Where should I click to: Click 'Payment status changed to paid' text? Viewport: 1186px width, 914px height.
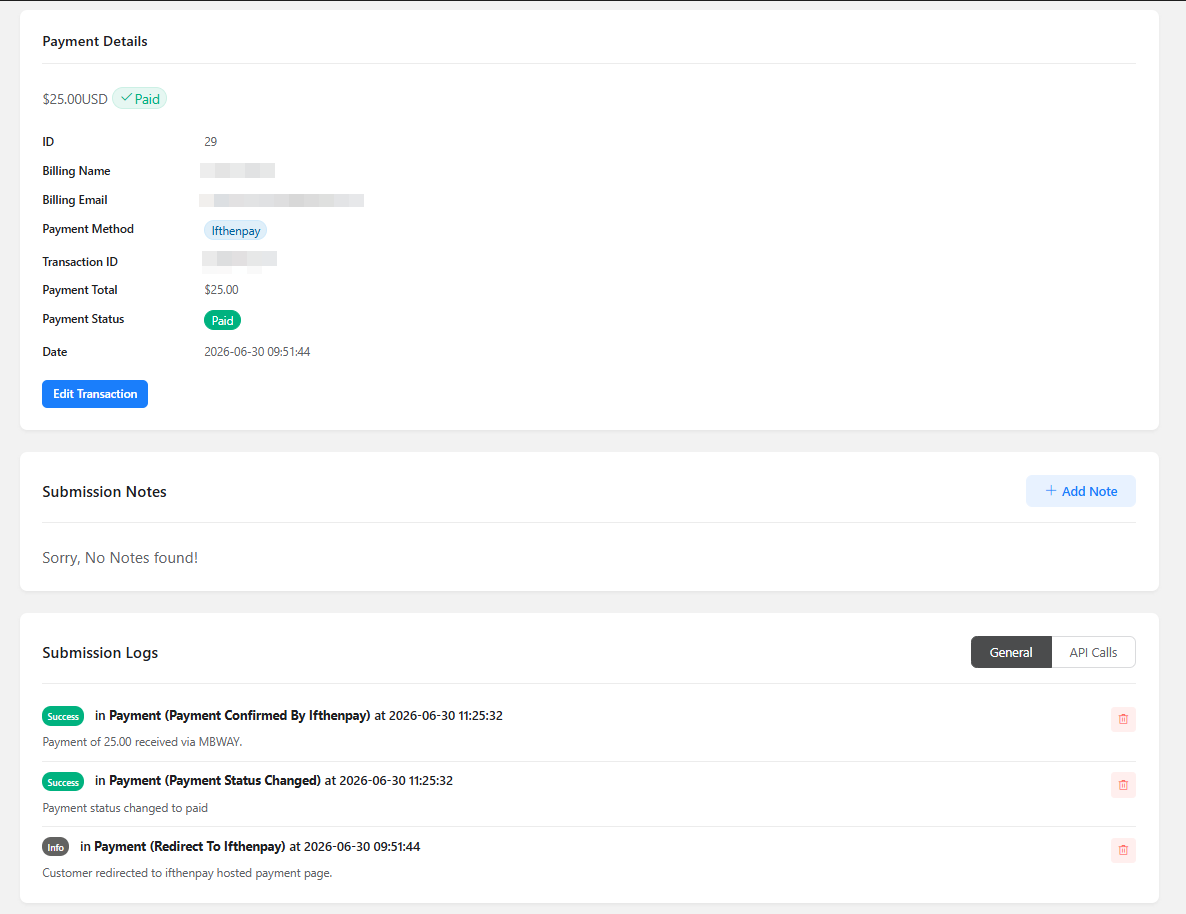(x=125, y=808)
